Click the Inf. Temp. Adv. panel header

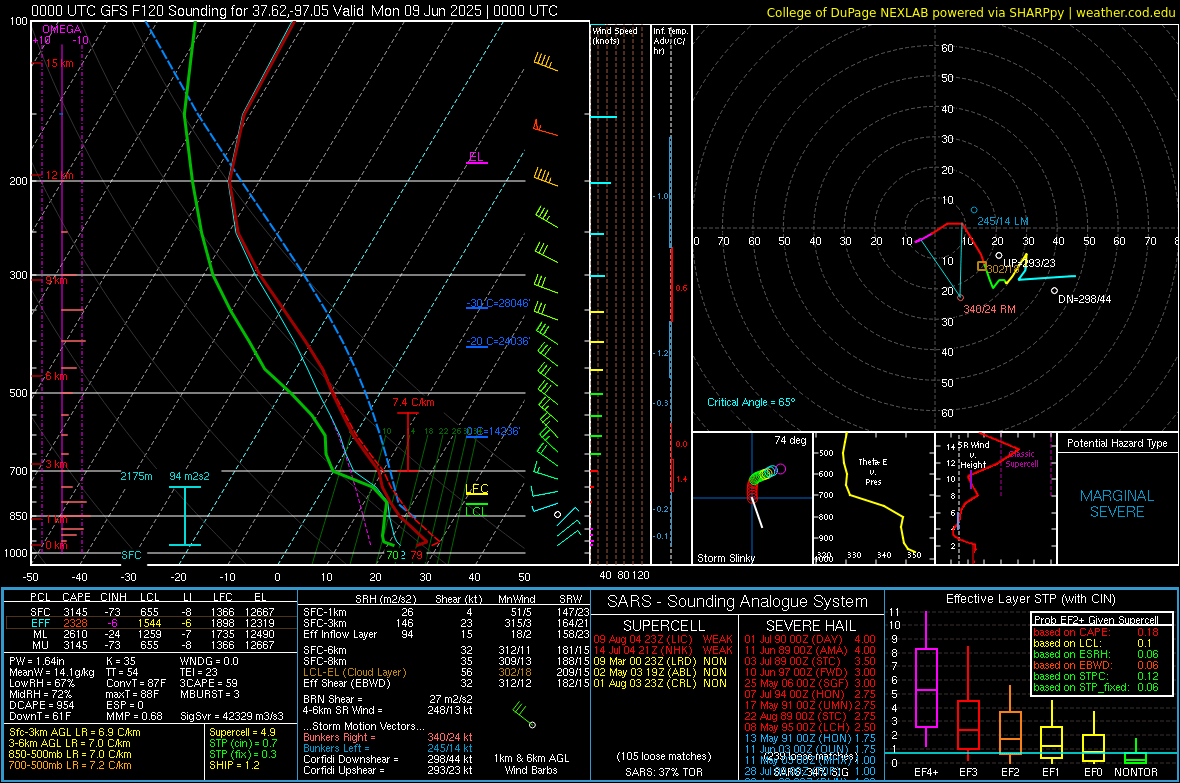coord(670,41)
